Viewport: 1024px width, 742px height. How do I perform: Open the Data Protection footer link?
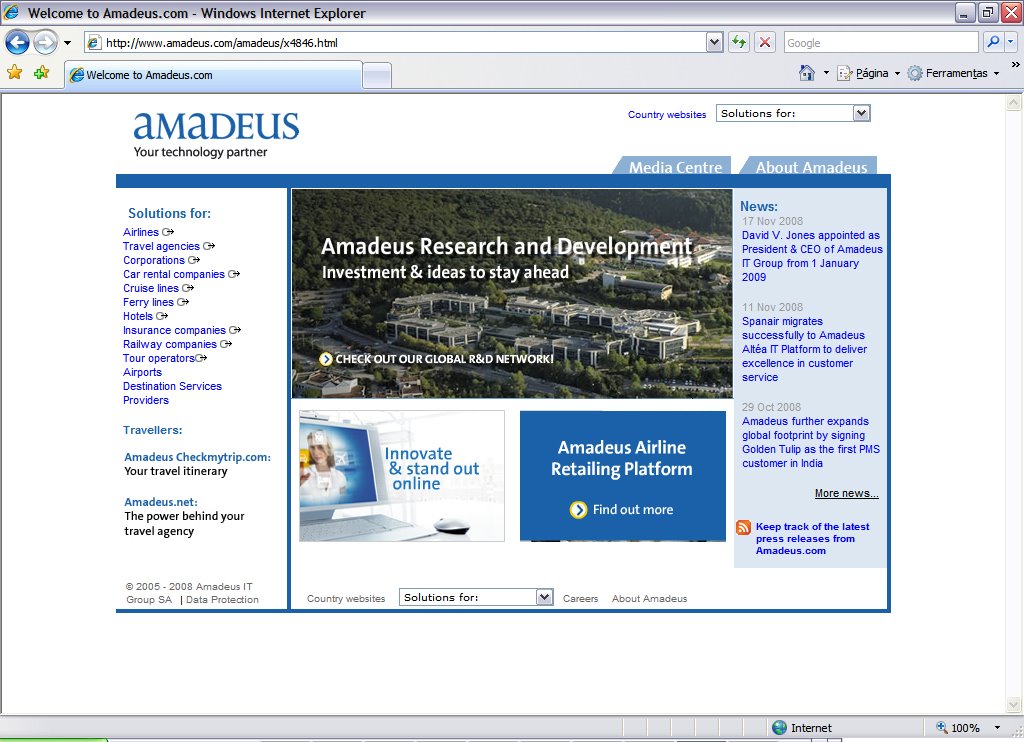(222, 600)
